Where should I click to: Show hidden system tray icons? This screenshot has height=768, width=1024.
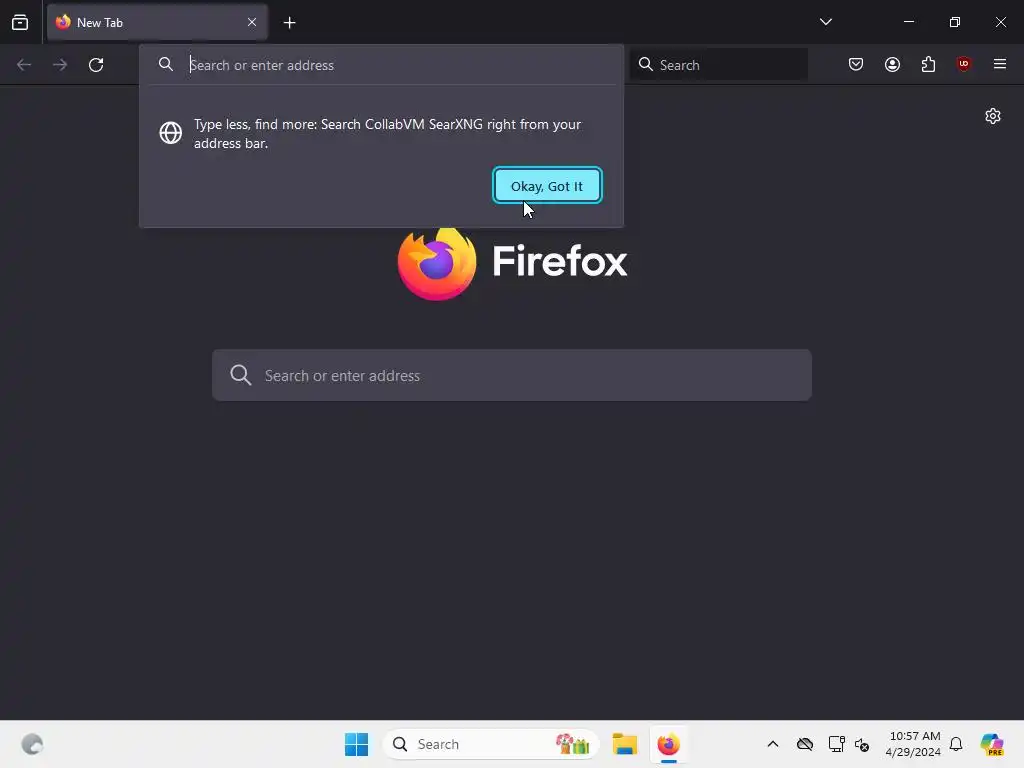[x=773, y=744]
